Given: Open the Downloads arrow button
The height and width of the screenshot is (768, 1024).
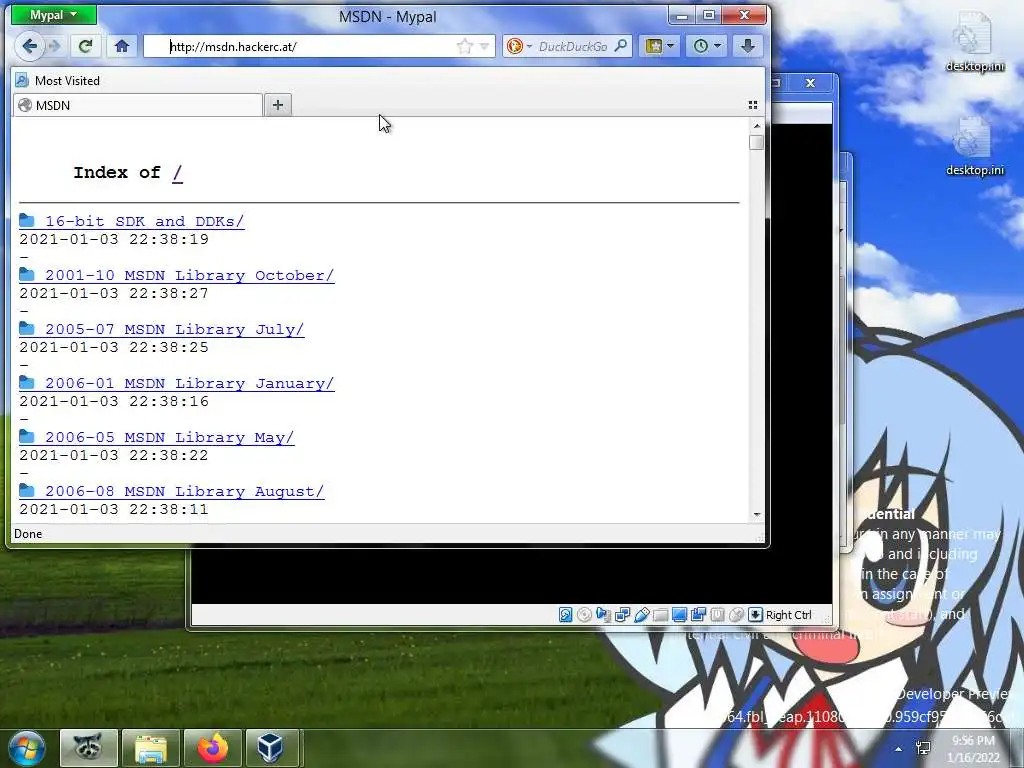Looking at the screenshot, I should (x=748, y=46).
